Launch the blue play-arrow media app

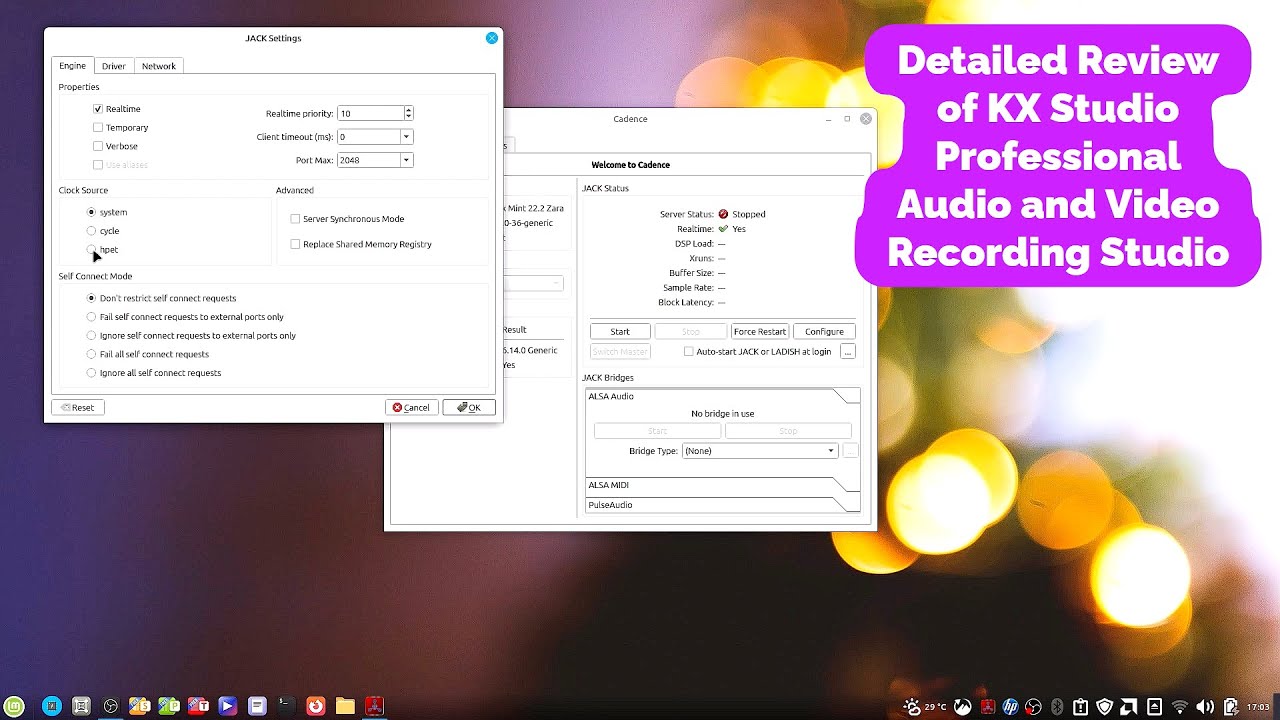tap(227, 706)
